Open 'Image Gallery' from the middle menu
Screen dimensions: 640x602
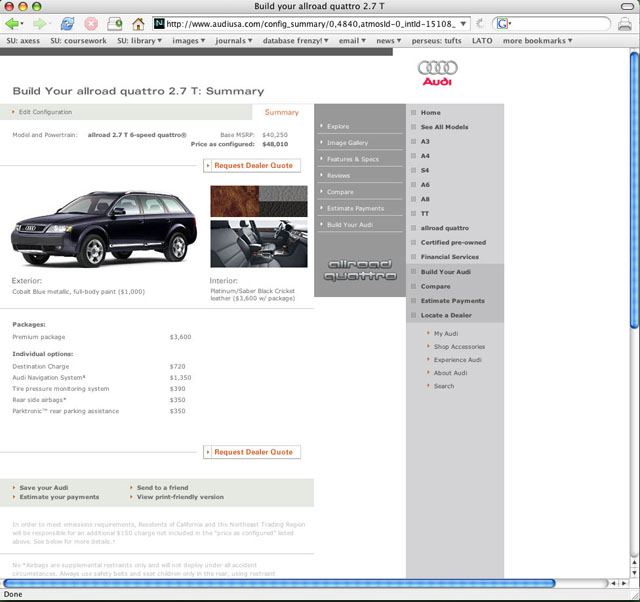347,143
